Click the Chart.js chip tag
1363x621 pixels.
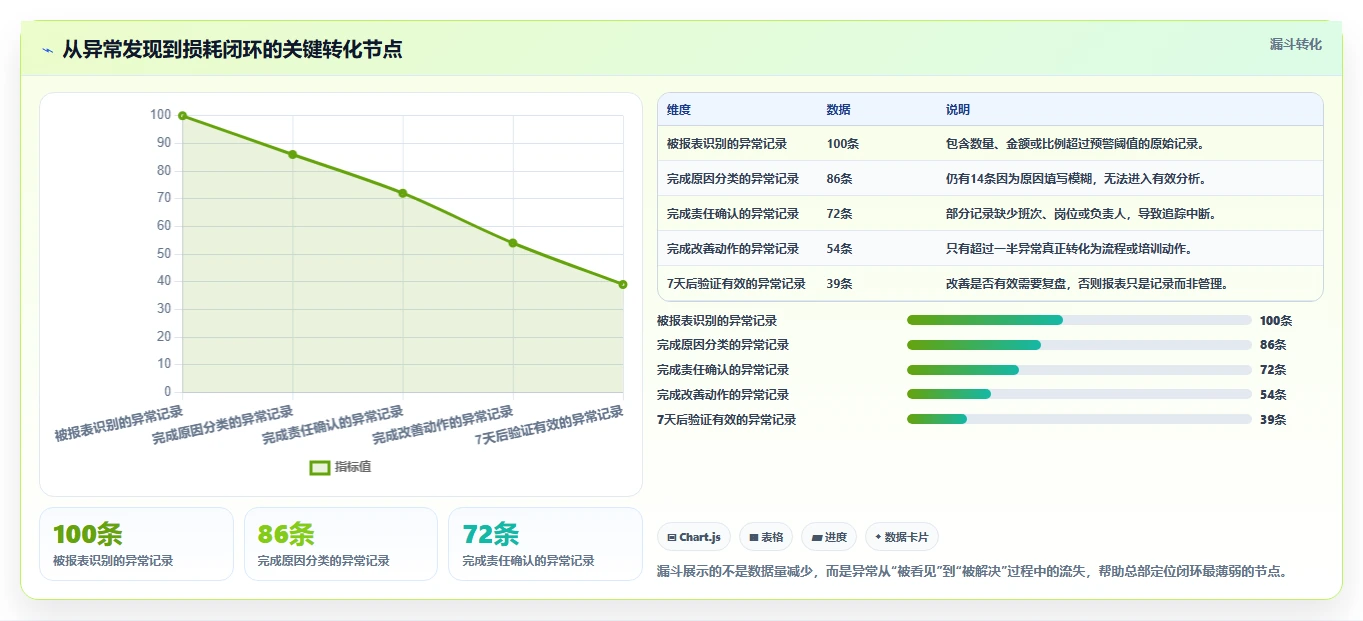pos(694,537)
